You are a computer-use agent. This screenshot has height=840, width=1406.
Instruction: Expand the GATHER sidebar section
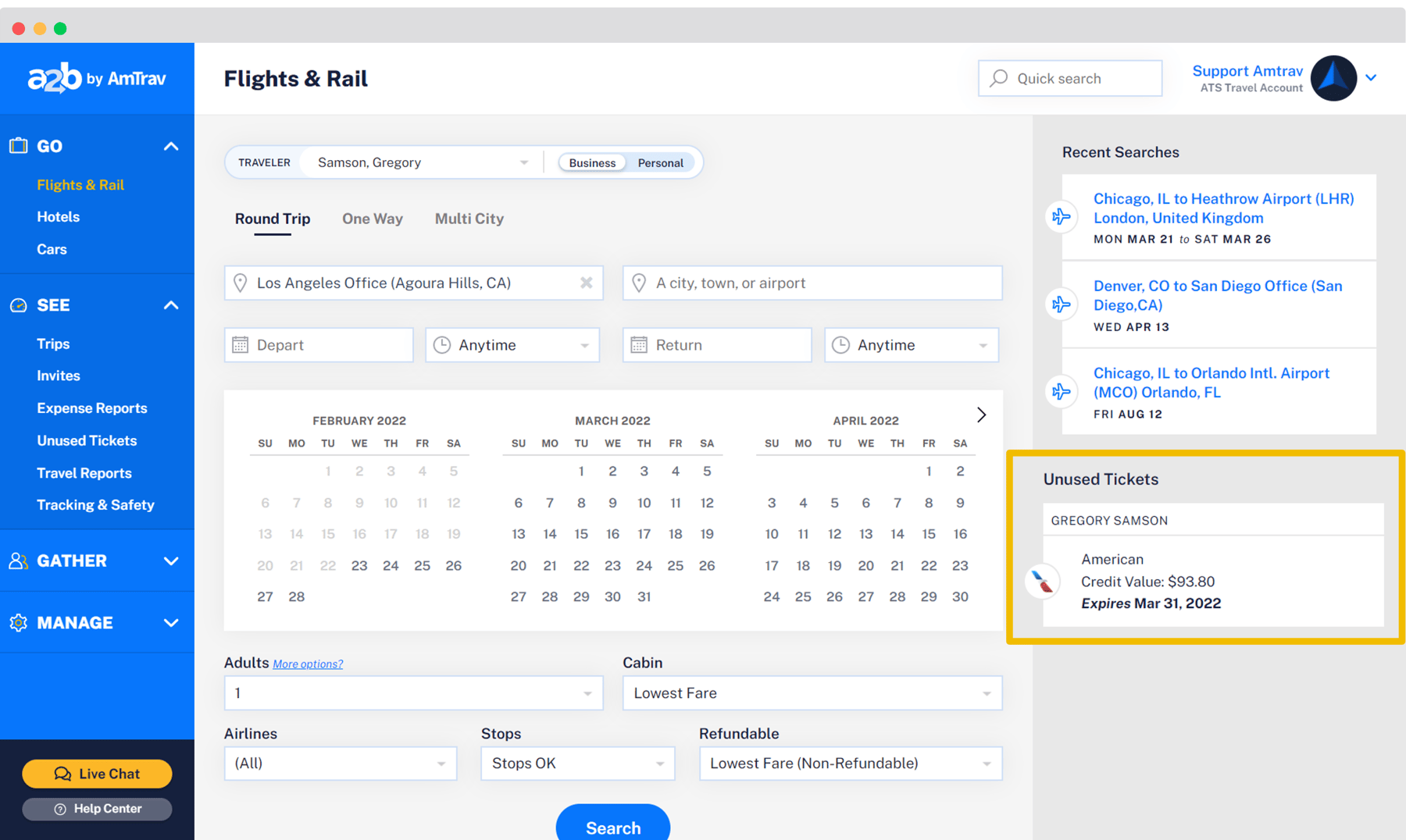[x=171, y=561]
